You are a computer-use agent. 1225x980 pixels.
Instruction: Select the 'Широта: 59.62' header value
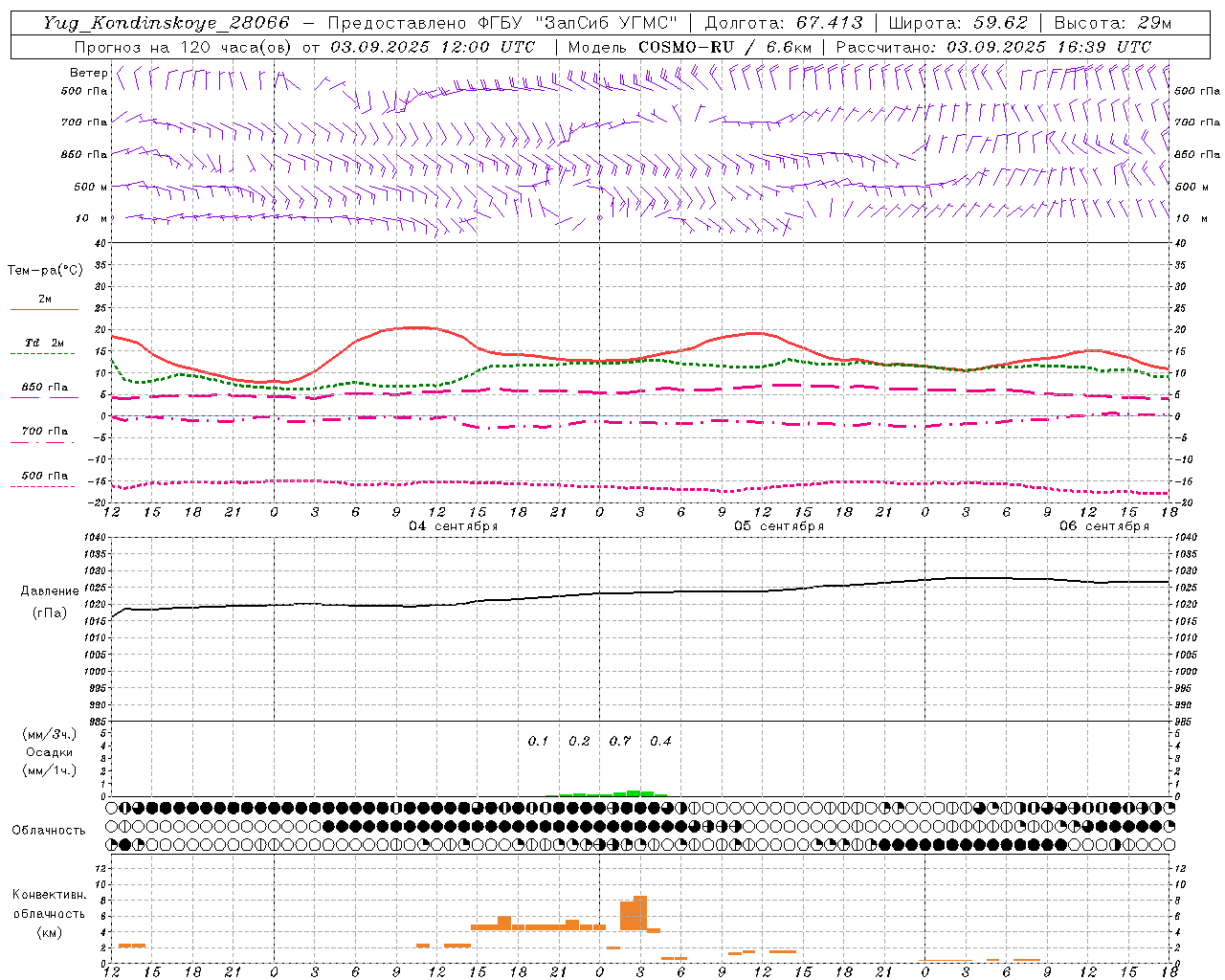(x=958, y=23)
